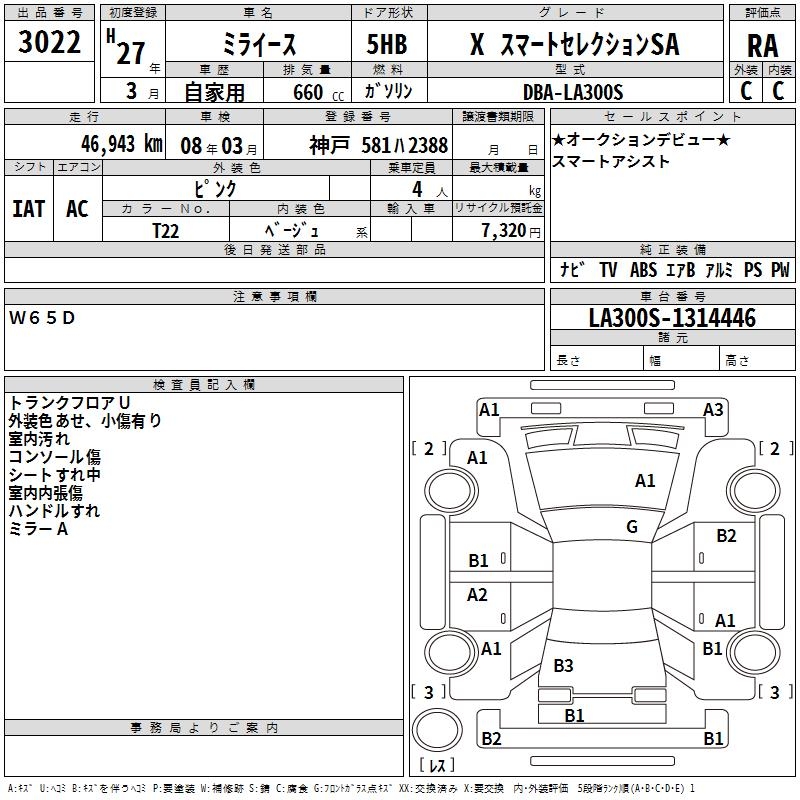
Task: Select inspector note 室内汚れ
Action: click(39, 439)
